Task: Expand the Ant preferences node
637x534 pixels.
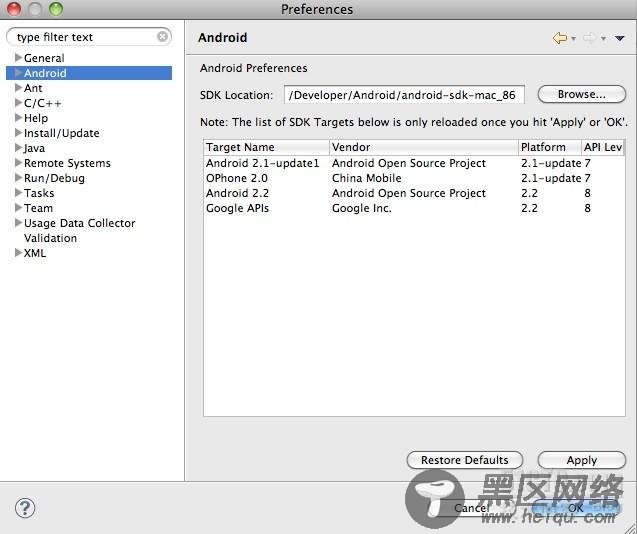Action: tap(18, 88)
